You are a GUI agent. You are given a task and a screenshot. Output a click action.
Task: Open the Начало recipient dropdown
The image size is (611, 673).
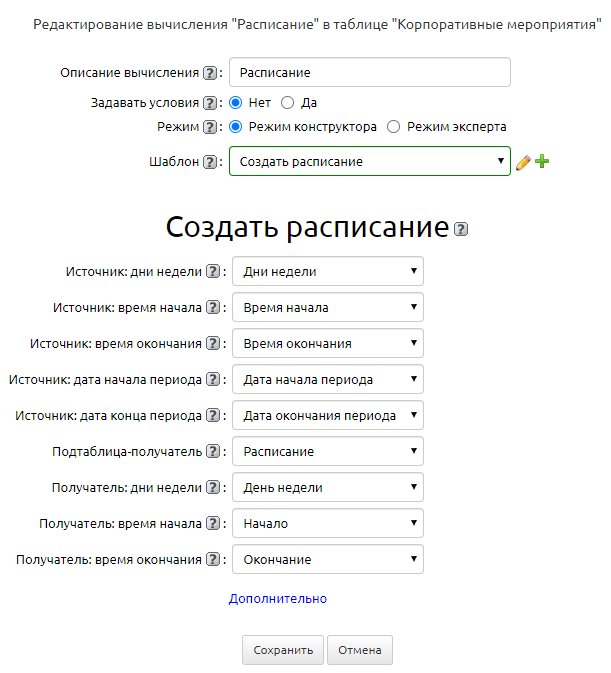click(328, 524)
